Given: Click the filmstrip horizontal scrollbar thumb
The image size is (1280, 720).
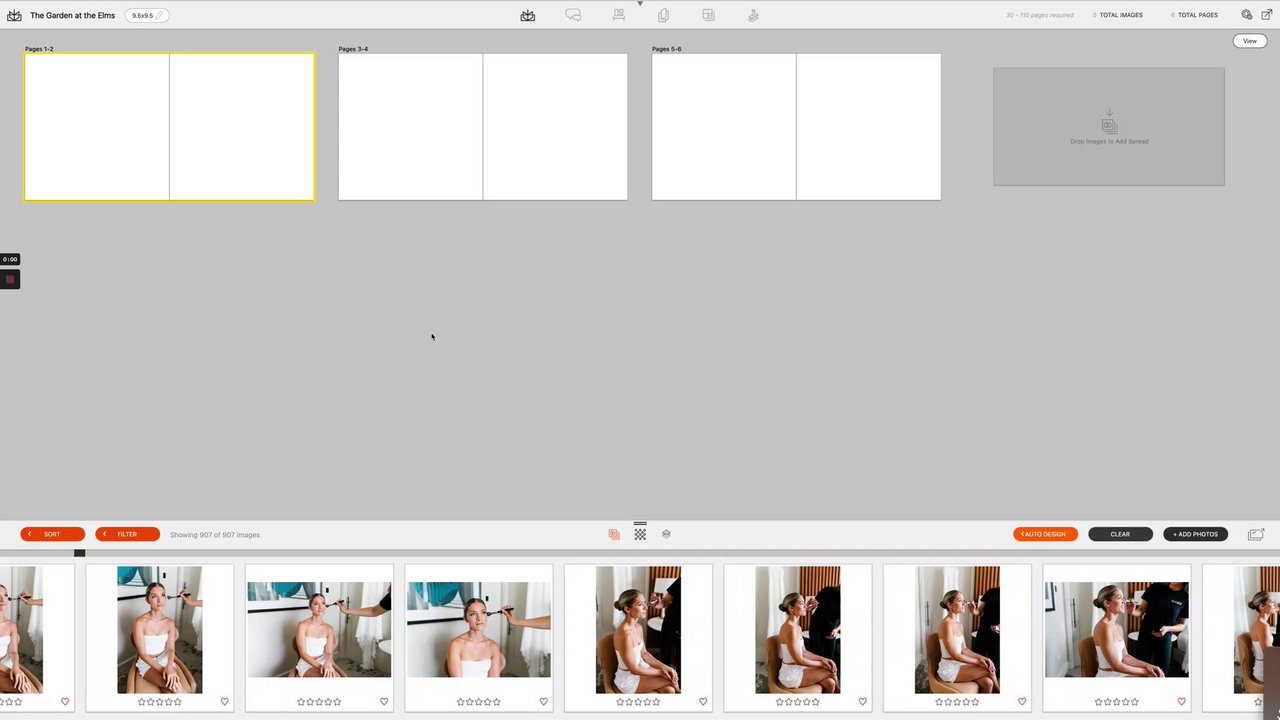Looking at the screenshot, I should click(x=79, y=553).
